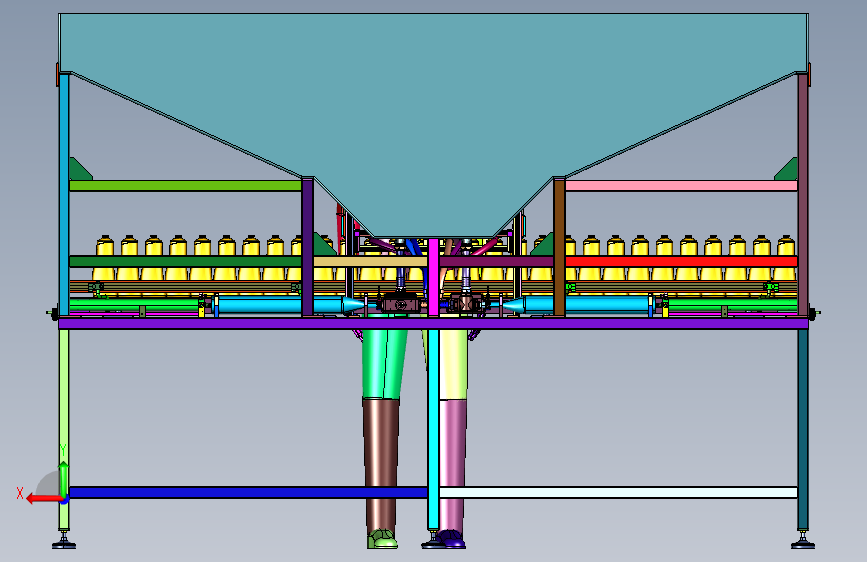Click the red X axis arrow
The image size is (867, 562).
(45, 499)
